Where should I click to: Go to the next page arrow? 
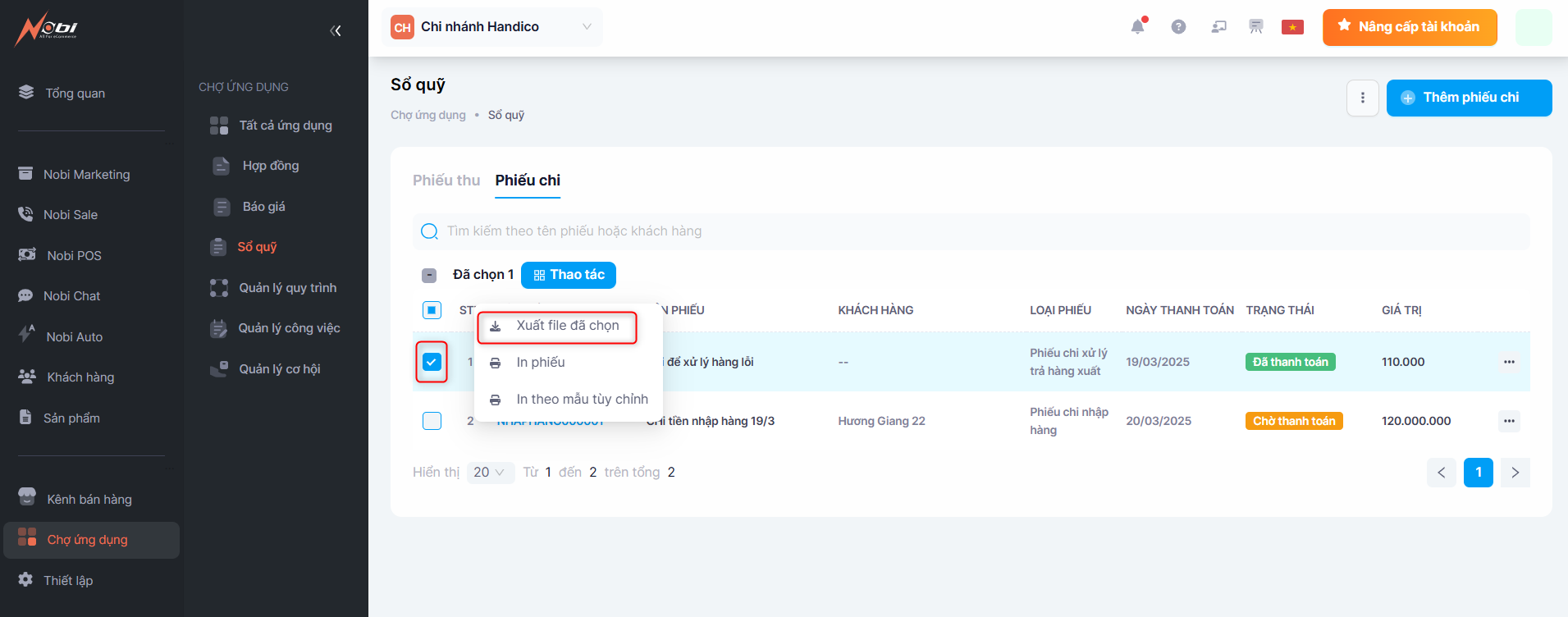coord(1515,473)
